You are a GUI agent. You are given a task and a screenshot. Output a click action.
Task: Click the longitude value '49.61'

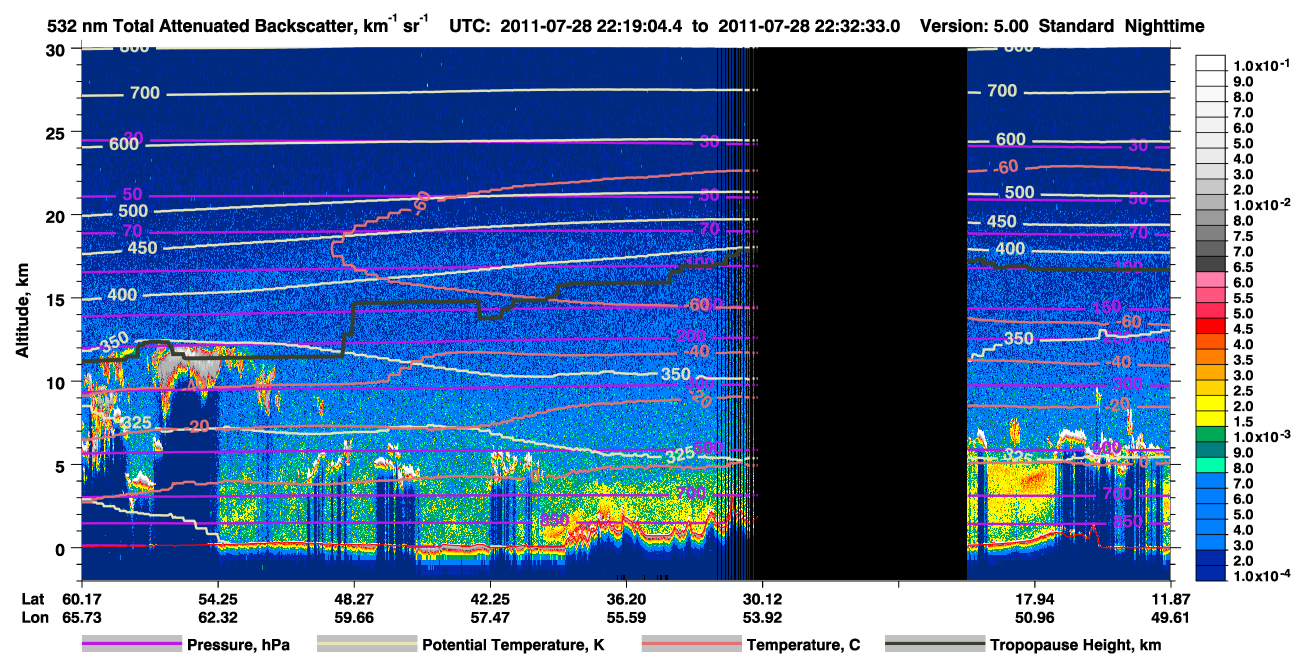coord(1170,617)
